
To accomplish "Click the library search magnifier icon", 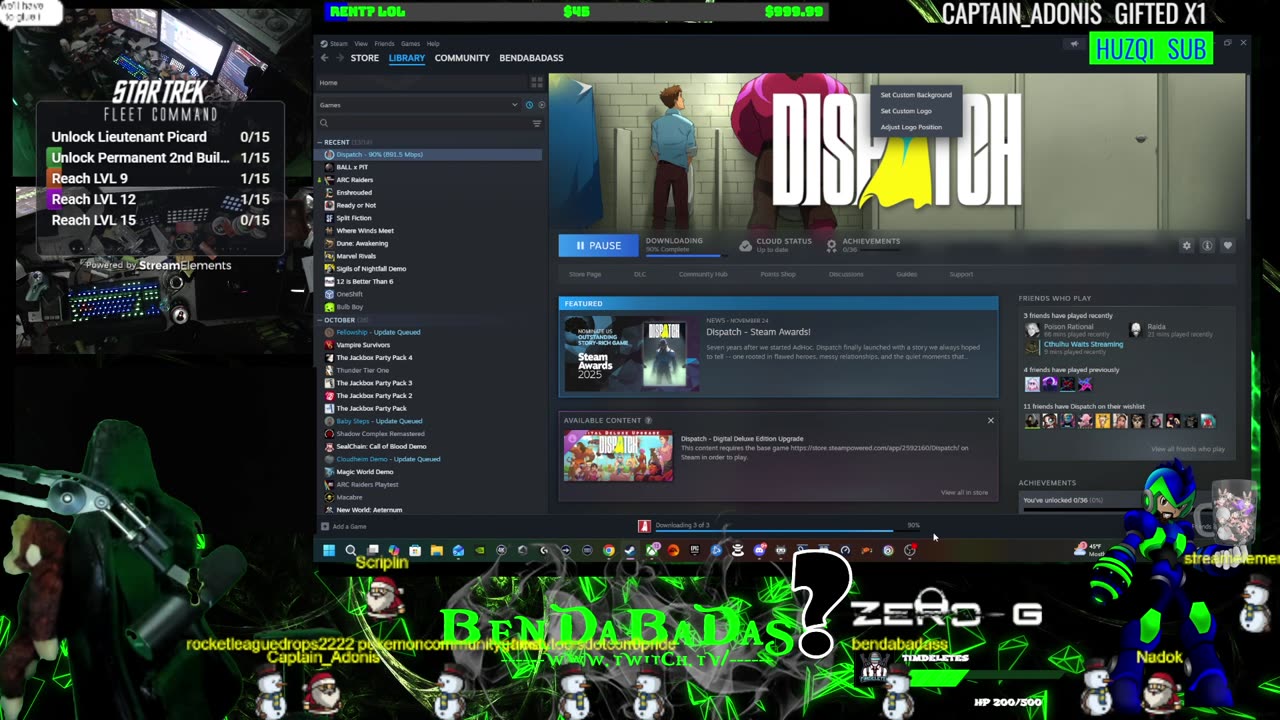I will tap(324, 123).
